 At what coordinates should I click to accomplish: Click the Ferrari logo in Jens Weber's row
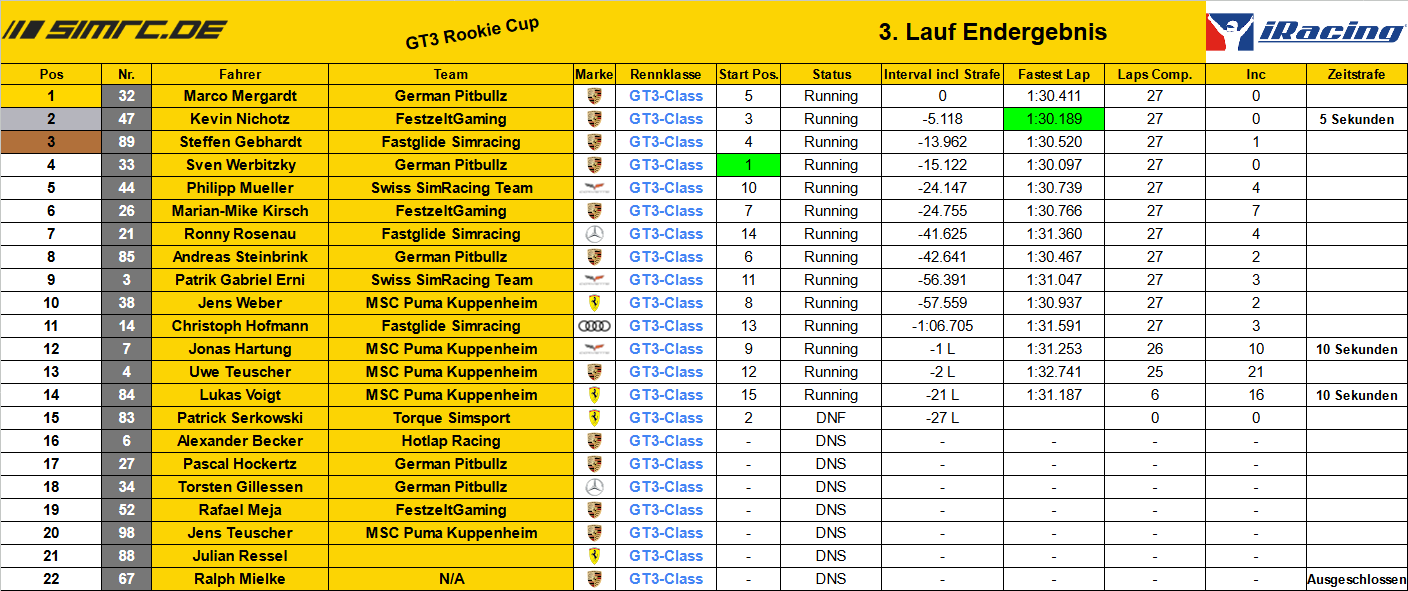click(594, 303)
